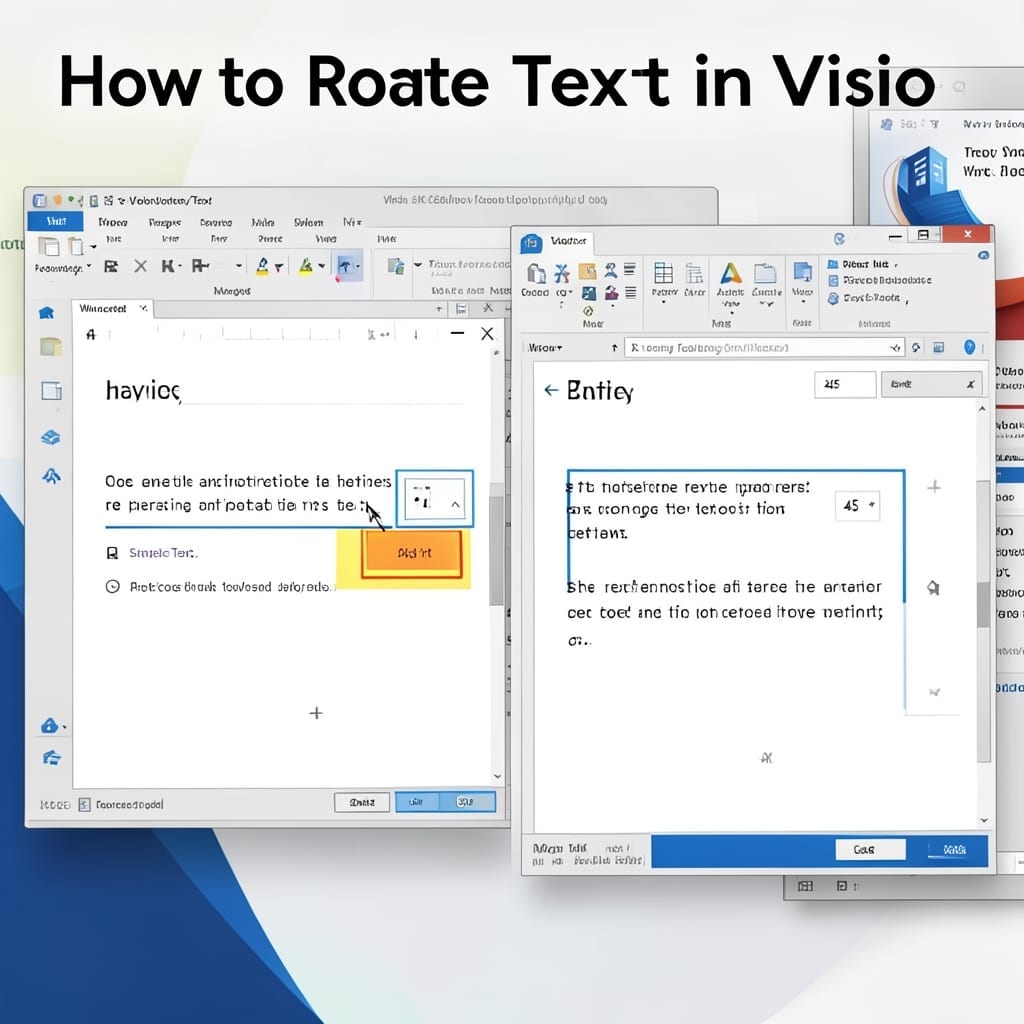Click the bold K icon in left ribbon
Screen dimensions: 1024x1024
168,266
